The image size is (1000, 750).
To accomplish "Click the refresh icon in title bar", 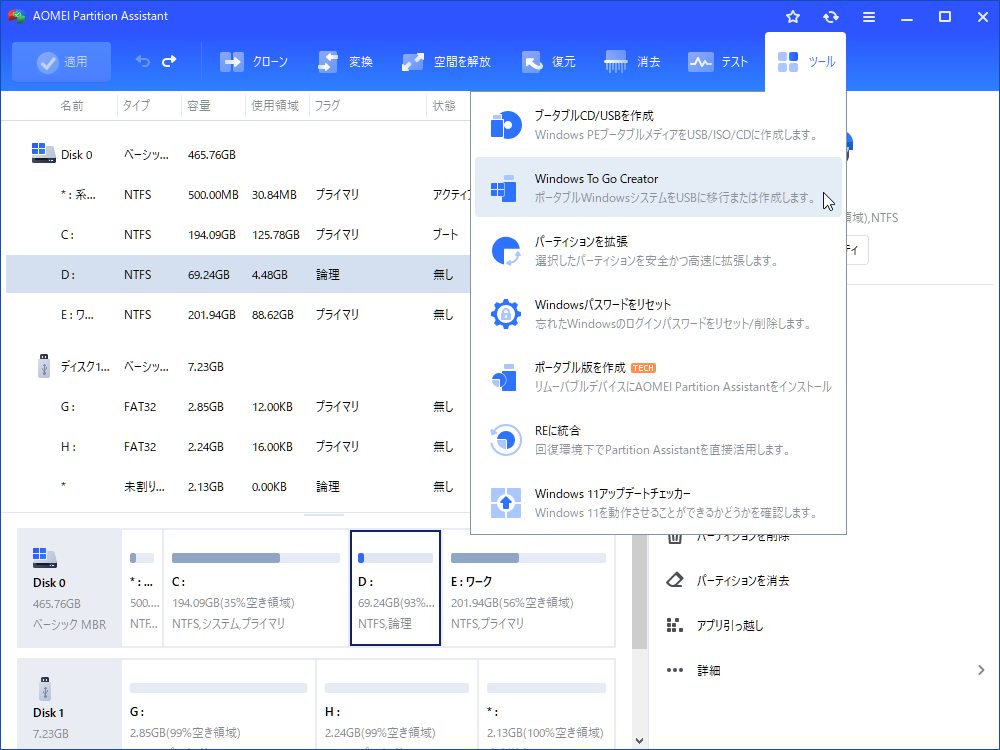I will point(831,17).
